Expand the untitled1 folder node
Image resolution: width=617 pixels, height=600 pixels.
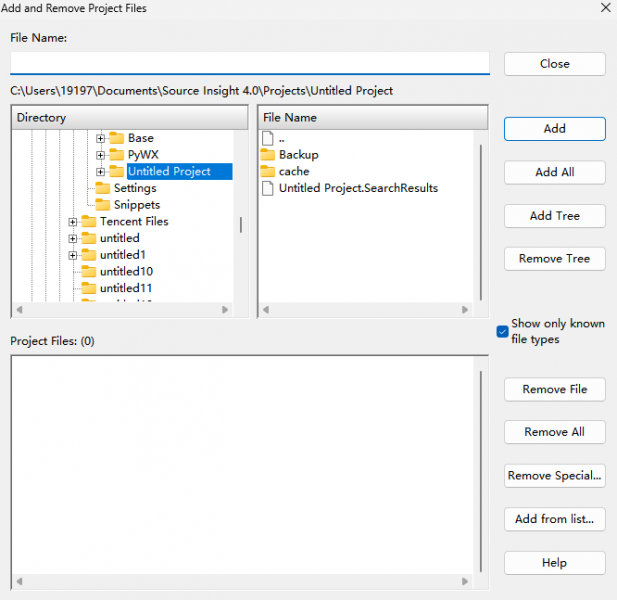tap(72, 255)
